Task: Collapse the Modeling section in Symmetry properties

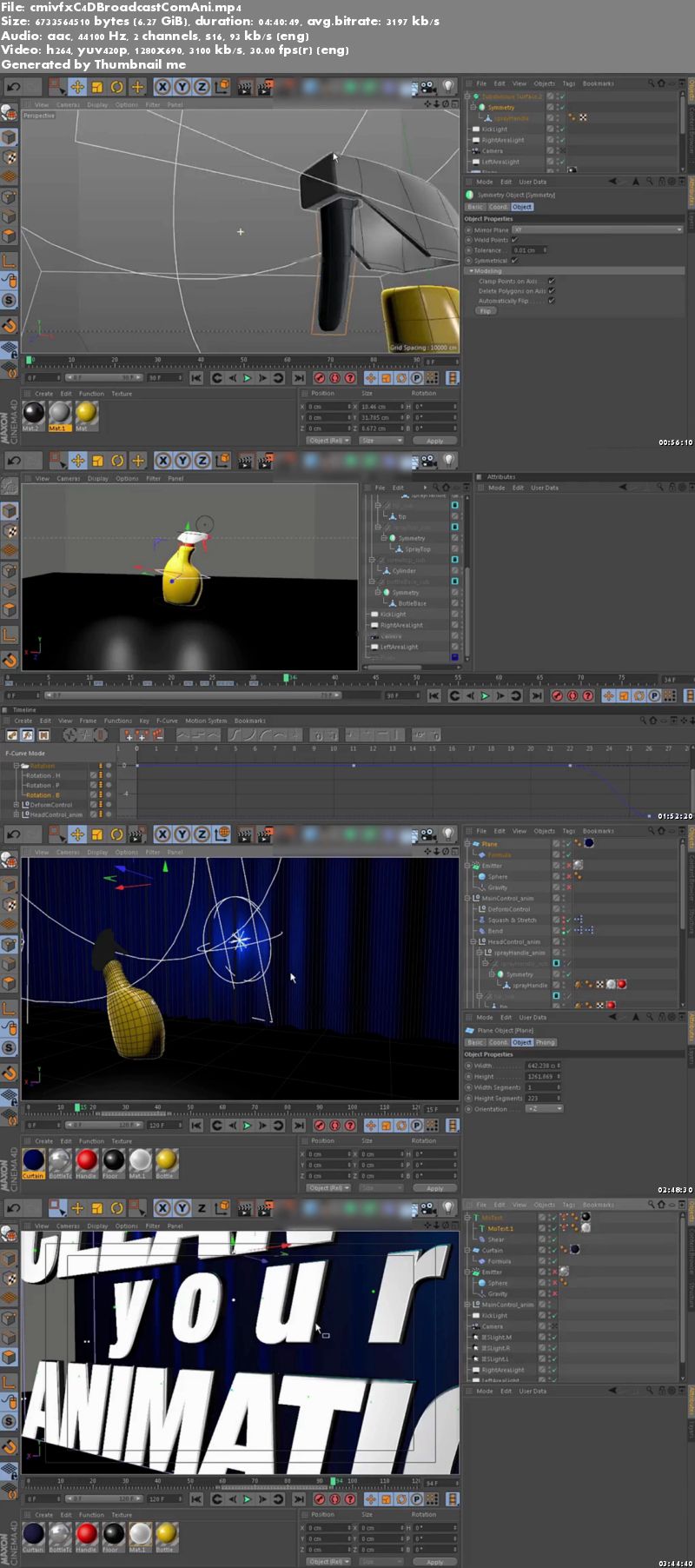Action: pyautogui.click(x=471, y=270)
